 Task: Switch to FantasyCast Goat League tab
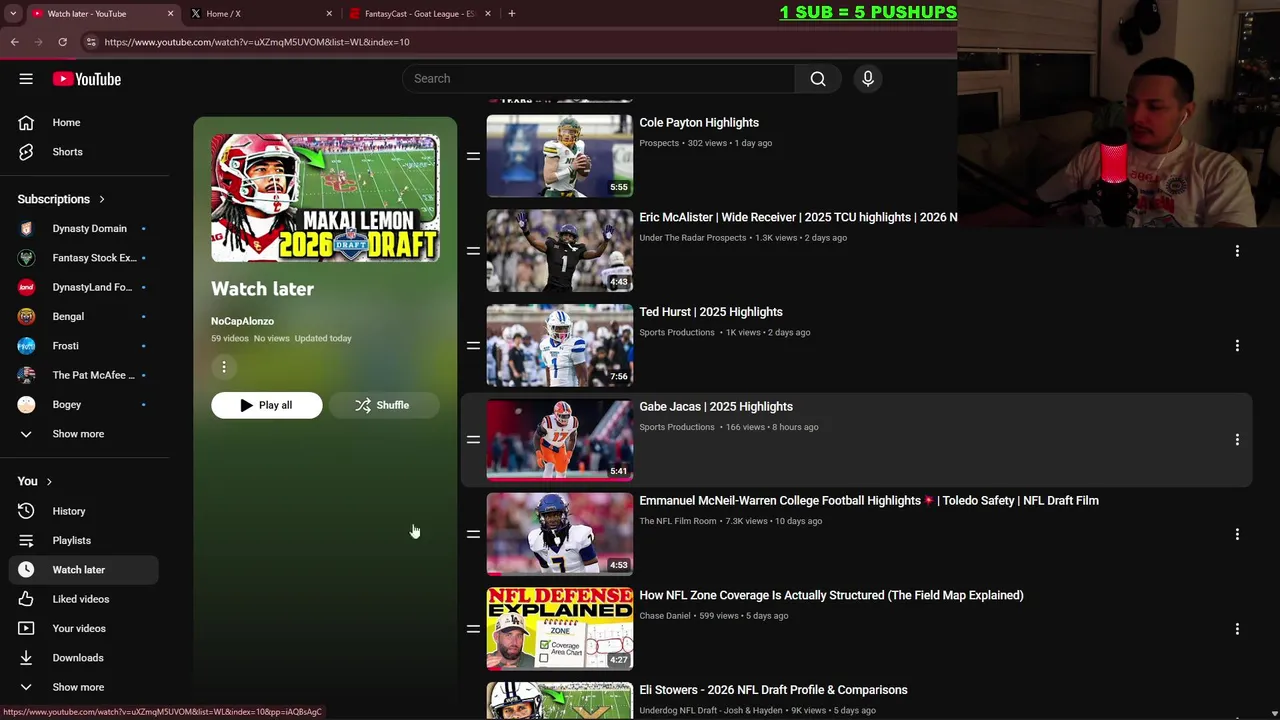418,13
